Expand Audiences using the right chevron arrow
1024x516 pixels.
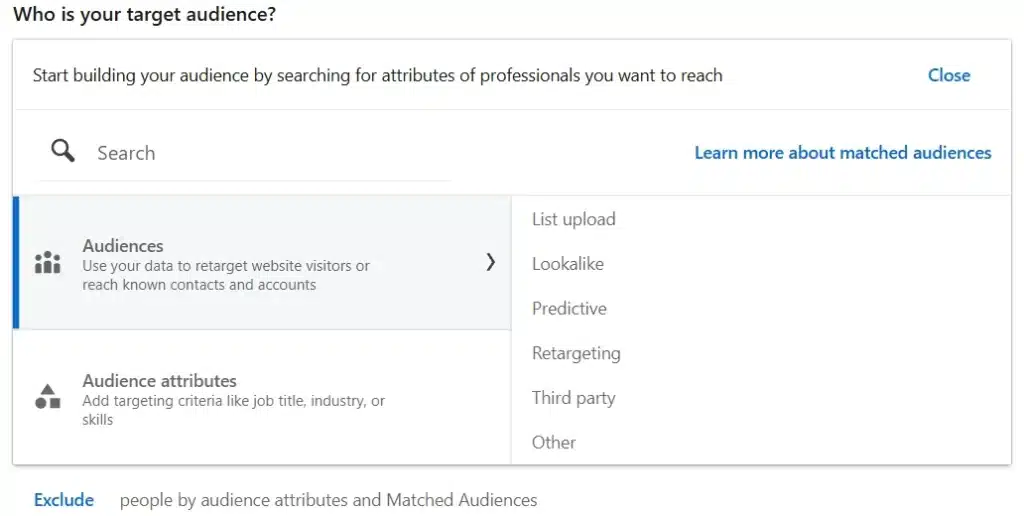click(490, 262)
